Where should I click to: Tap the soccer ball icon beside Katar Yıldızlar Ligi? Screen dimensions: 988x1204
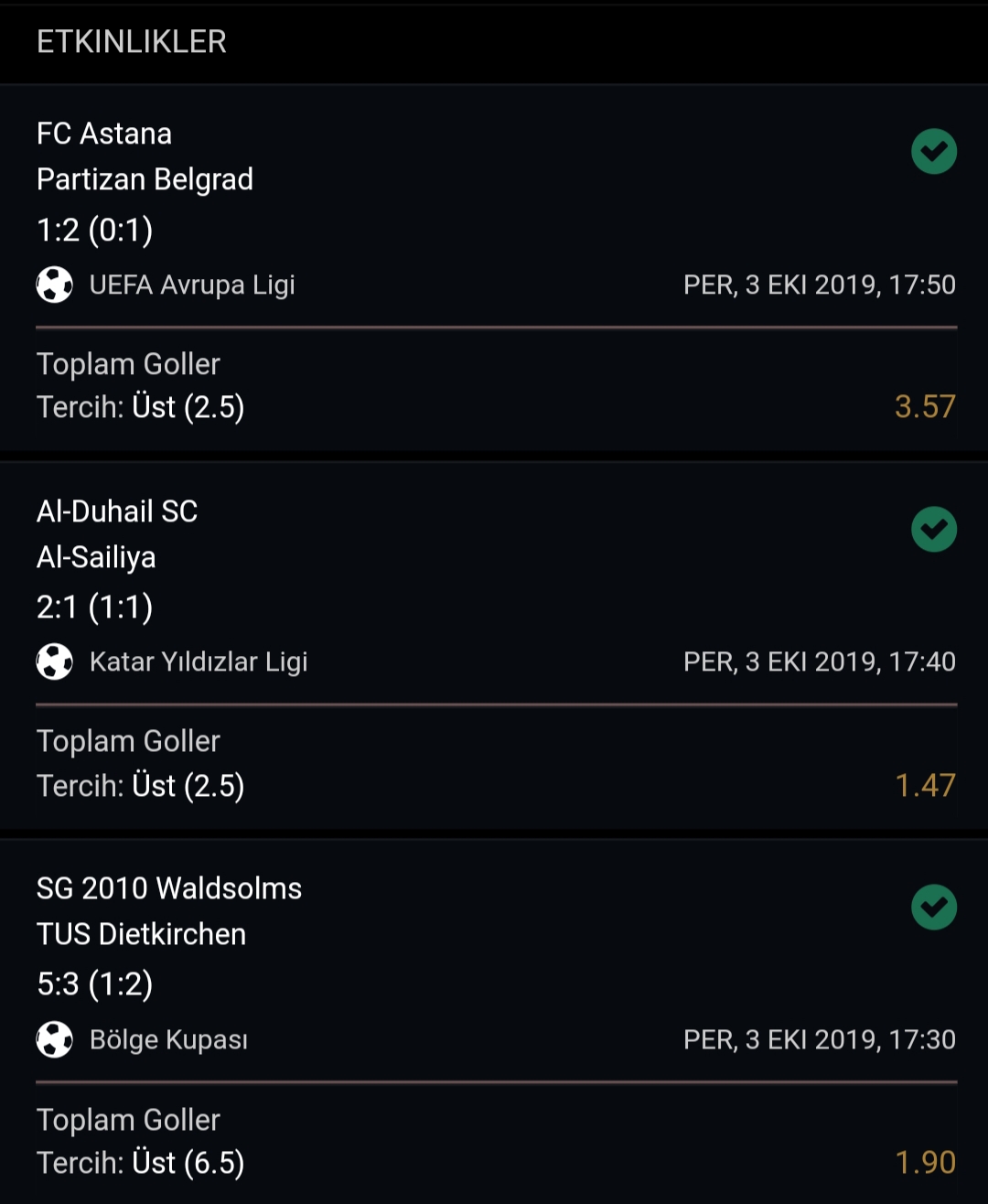[x=55, y=661]
